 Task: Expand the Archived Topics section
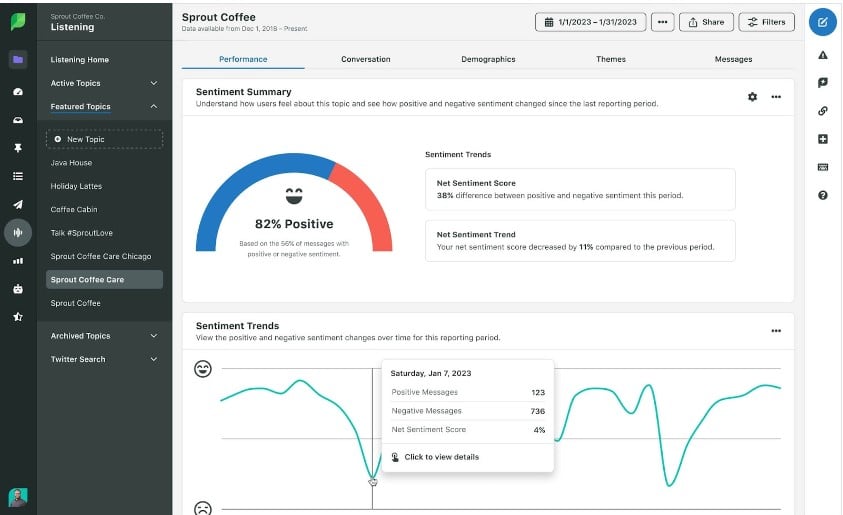[104, 335]
